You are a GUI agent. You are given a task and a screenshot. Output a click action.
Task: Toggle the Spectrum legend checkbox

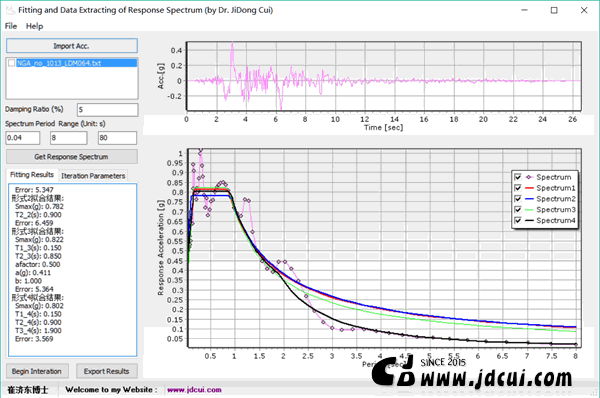pos(518,177)
